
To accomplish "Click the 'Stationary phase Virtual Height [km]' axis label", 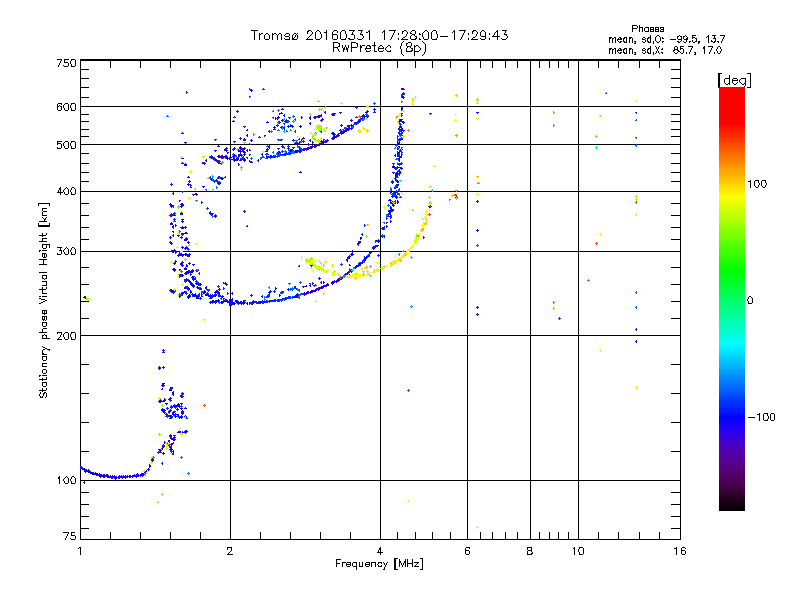I will pos(44,300).
